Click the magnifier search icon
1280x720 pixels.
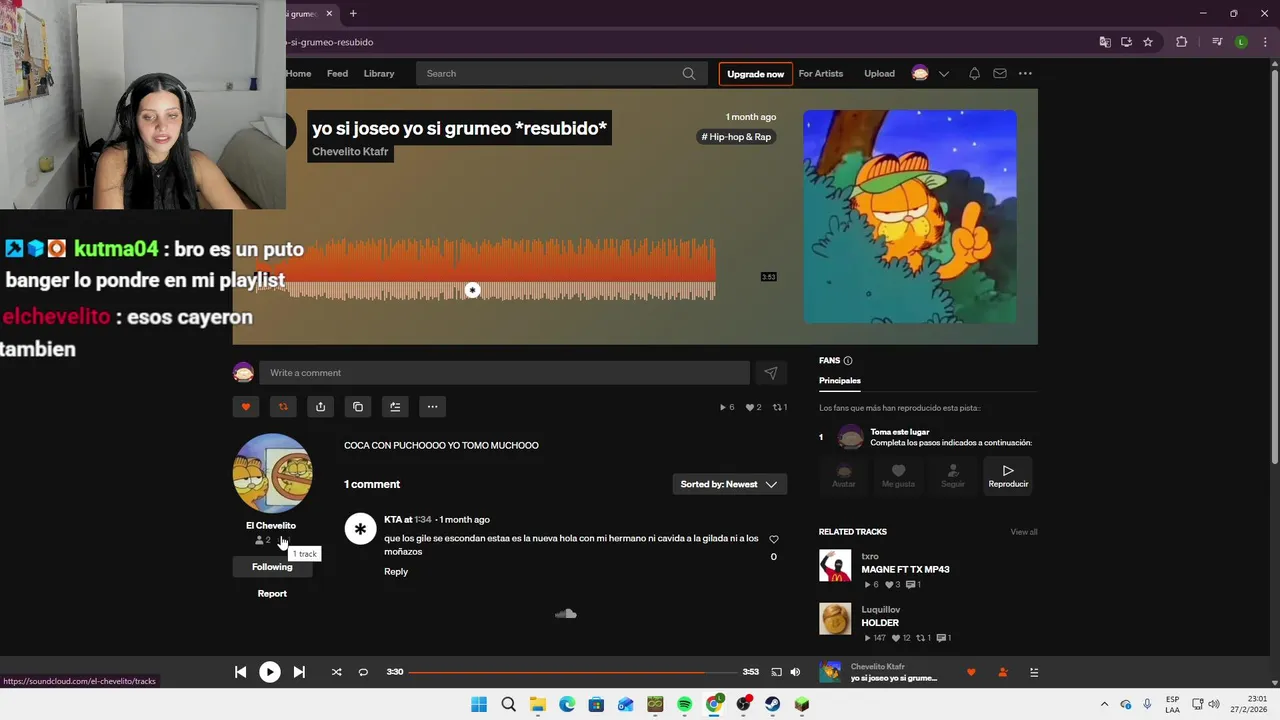point(689,74)
